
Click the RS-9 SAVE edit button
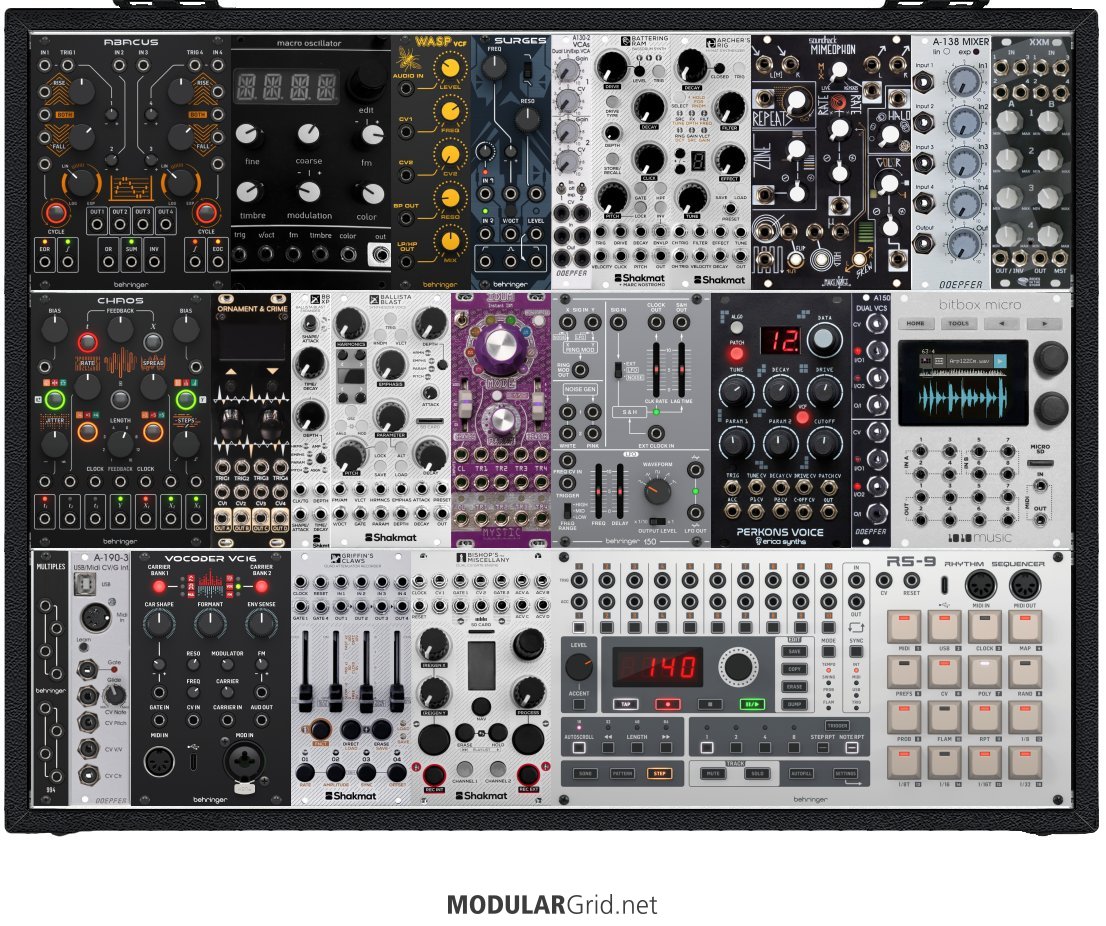pos(794,652)
